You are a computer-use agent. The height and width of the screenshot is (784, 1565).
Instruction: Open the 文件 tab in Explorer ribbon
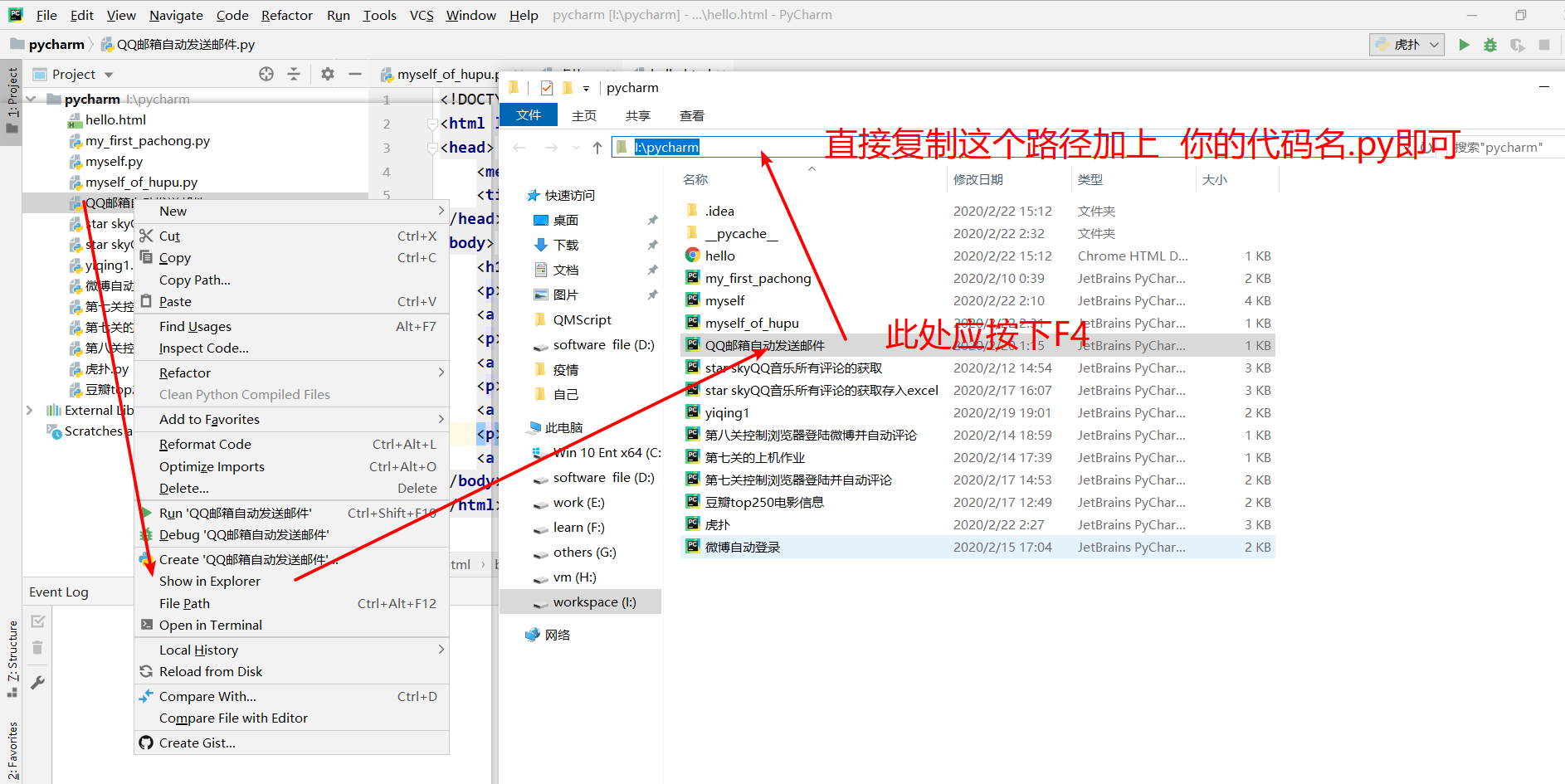tap(529, 115)
